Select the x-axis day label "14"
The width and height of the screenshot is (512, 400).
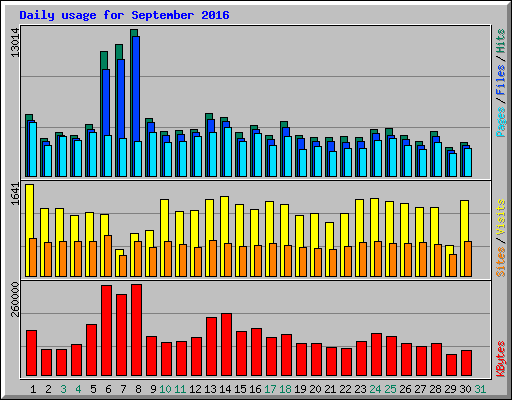click(x=225, y=389)
